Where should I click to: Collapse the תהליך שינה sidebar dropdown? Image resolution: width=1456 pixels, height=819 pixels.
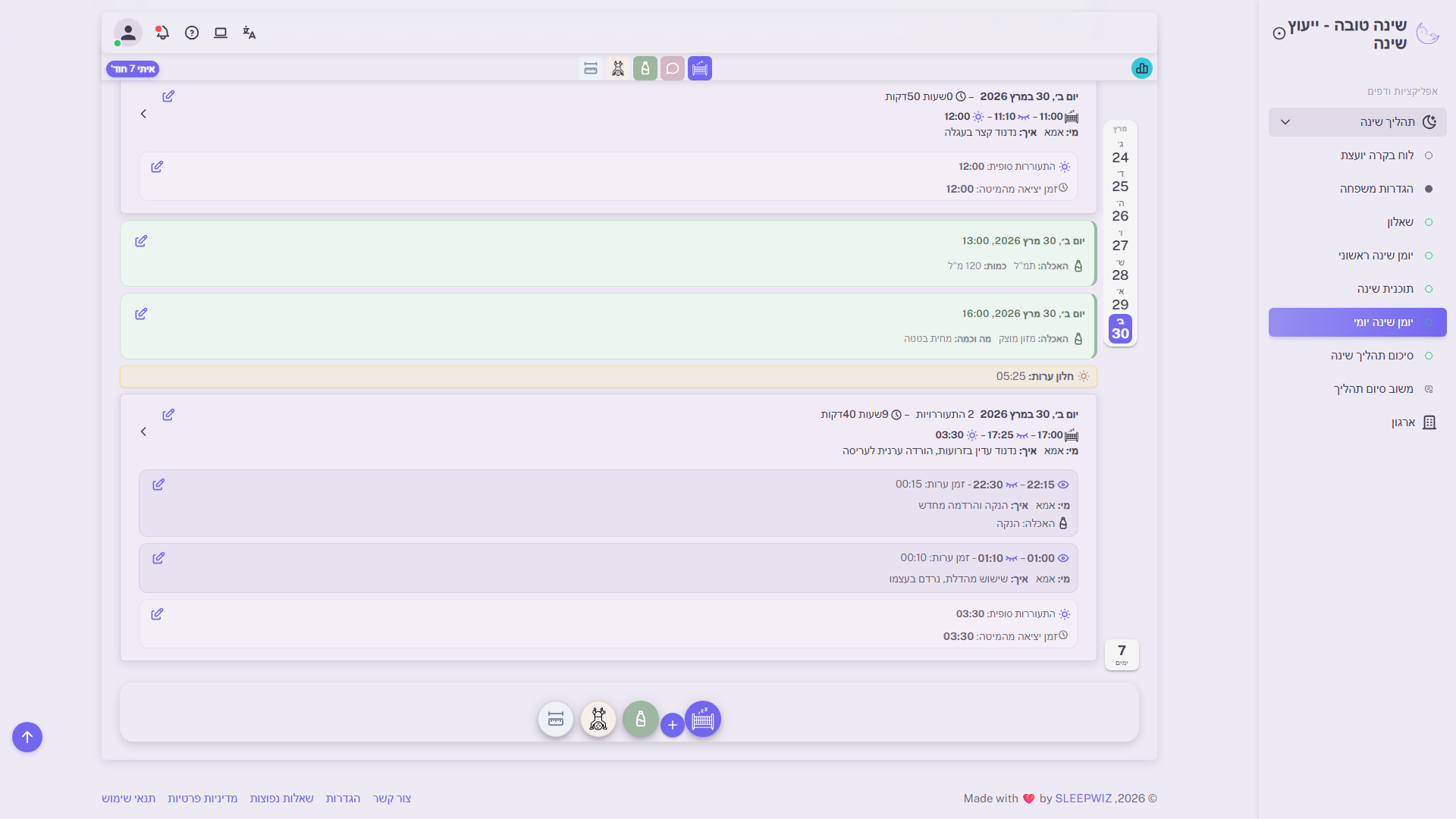1285,121
